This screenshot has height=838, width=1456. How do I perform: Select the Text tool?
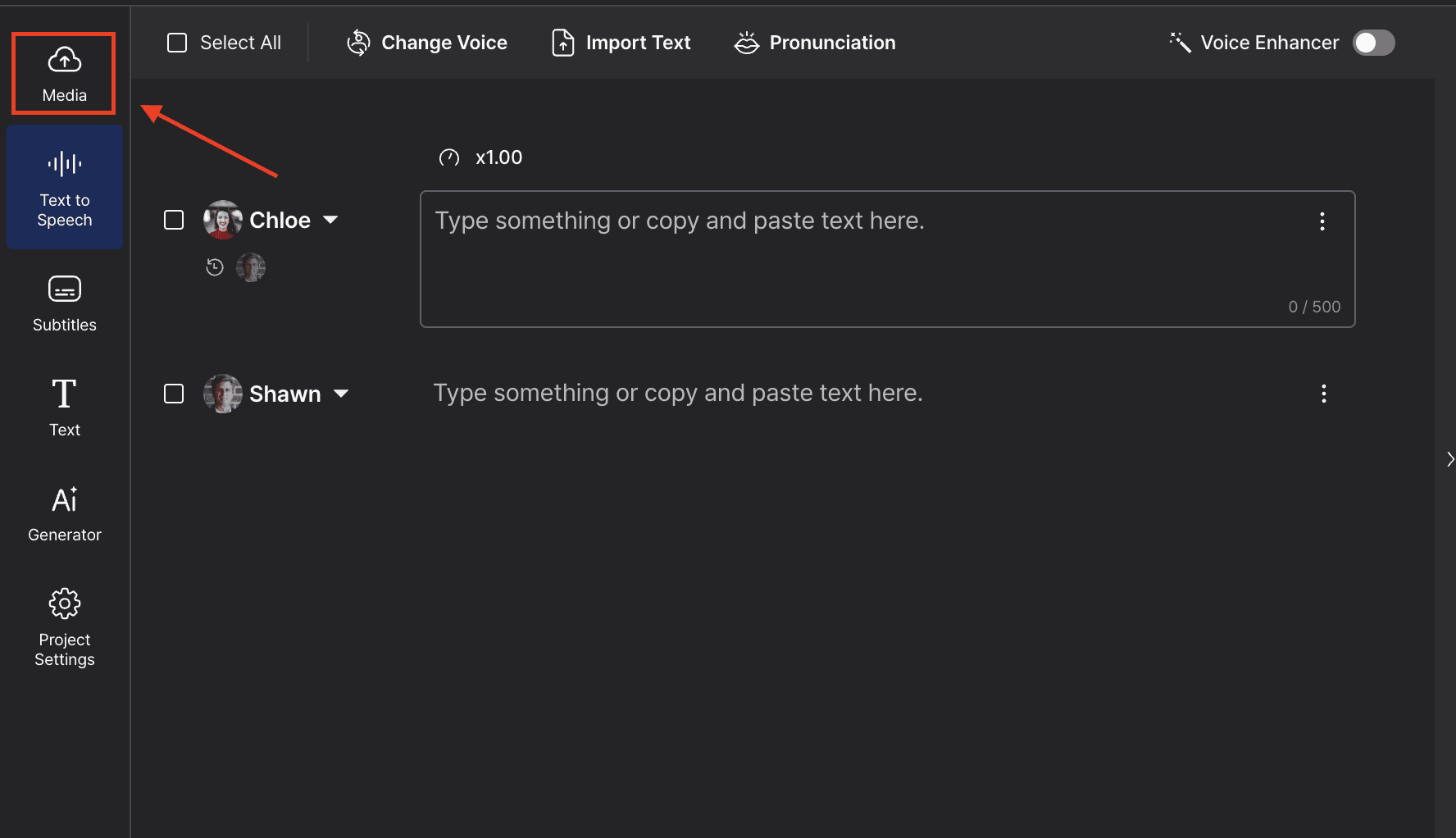[64, 408]
